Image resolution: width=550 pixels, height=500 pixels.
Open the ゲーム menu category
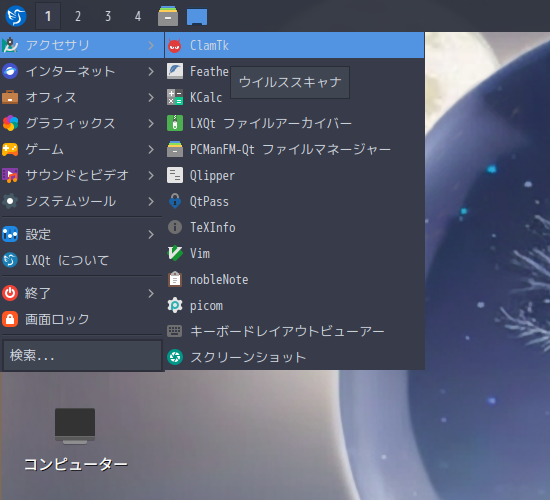[x=82, y=149]
